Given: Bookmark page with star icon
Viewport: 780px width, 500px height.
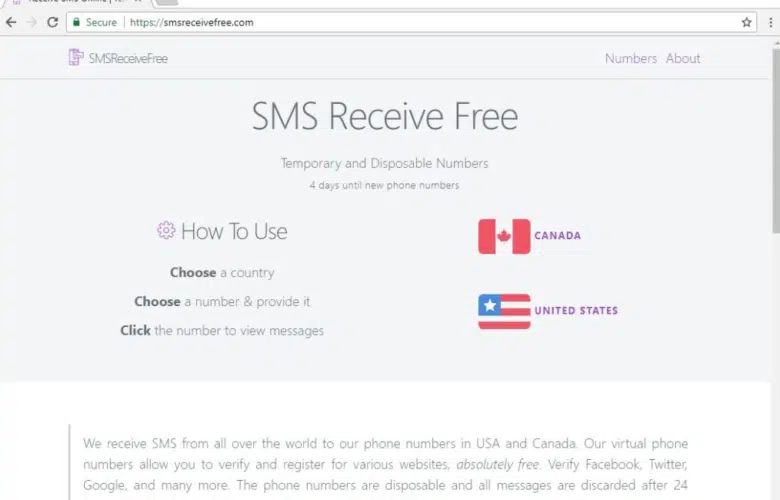Looking at the screenshot, I should point(746,22).
